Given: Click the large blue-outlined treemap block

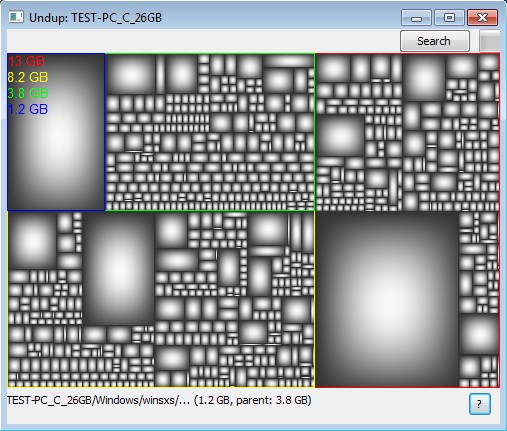Looking at the screenshot, I should click(x=56, y=132).
